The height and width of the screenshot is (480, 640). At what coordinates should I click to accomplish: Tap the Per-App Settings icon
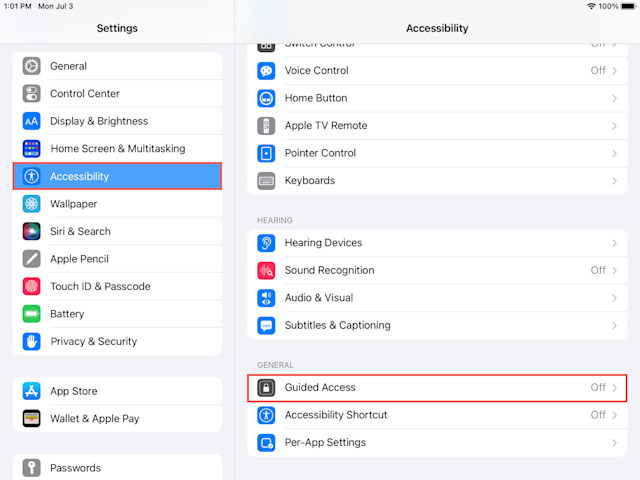[266, 442]
